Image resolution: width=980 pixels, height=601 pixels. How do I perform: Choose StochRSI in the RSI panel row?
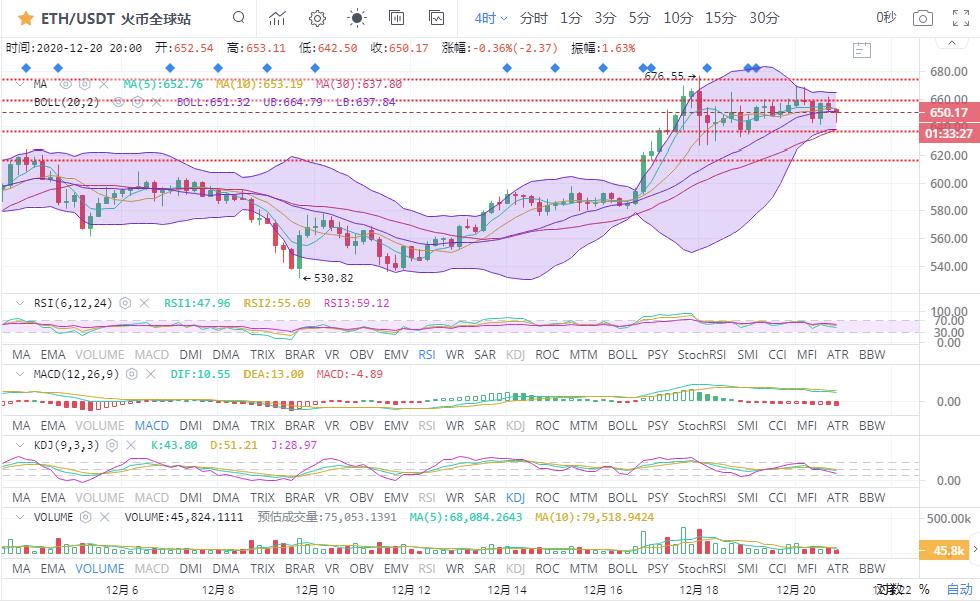pos(702,355)
